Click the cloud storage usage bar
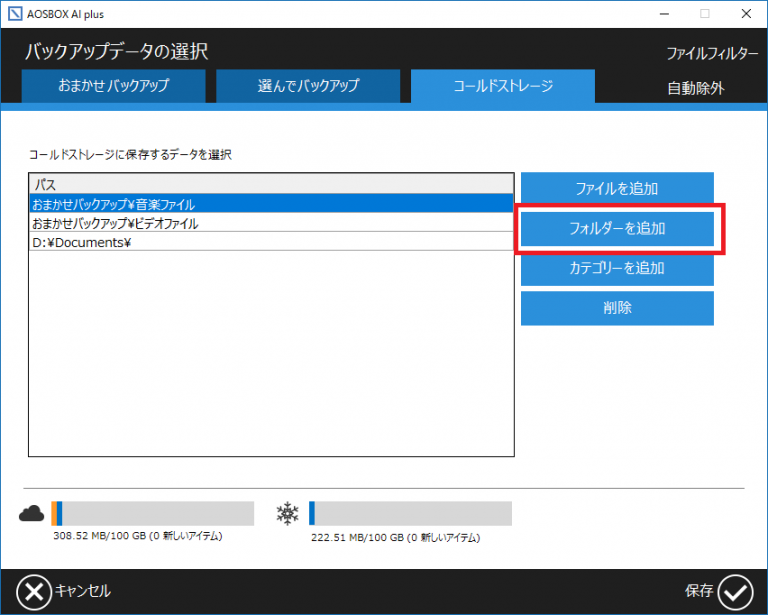The image size is (768, 615). (152, 513)
